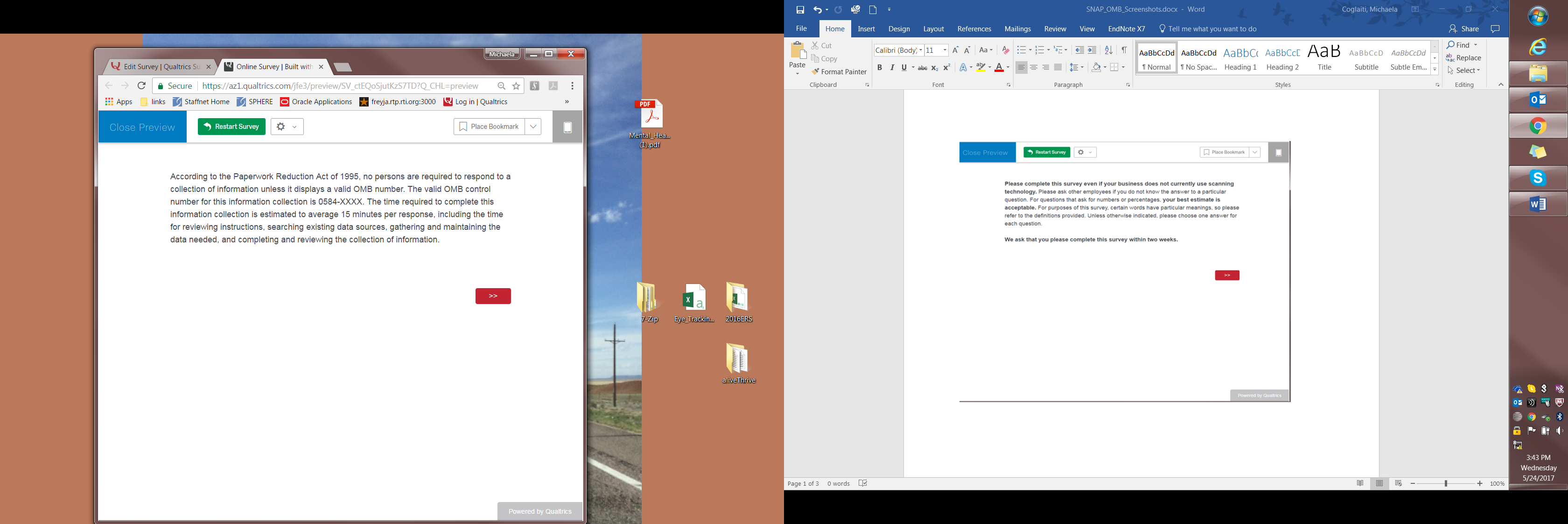1568x524 pixels.
Task: Click the Restart Survey button
Action: click(x=231, y=127)
